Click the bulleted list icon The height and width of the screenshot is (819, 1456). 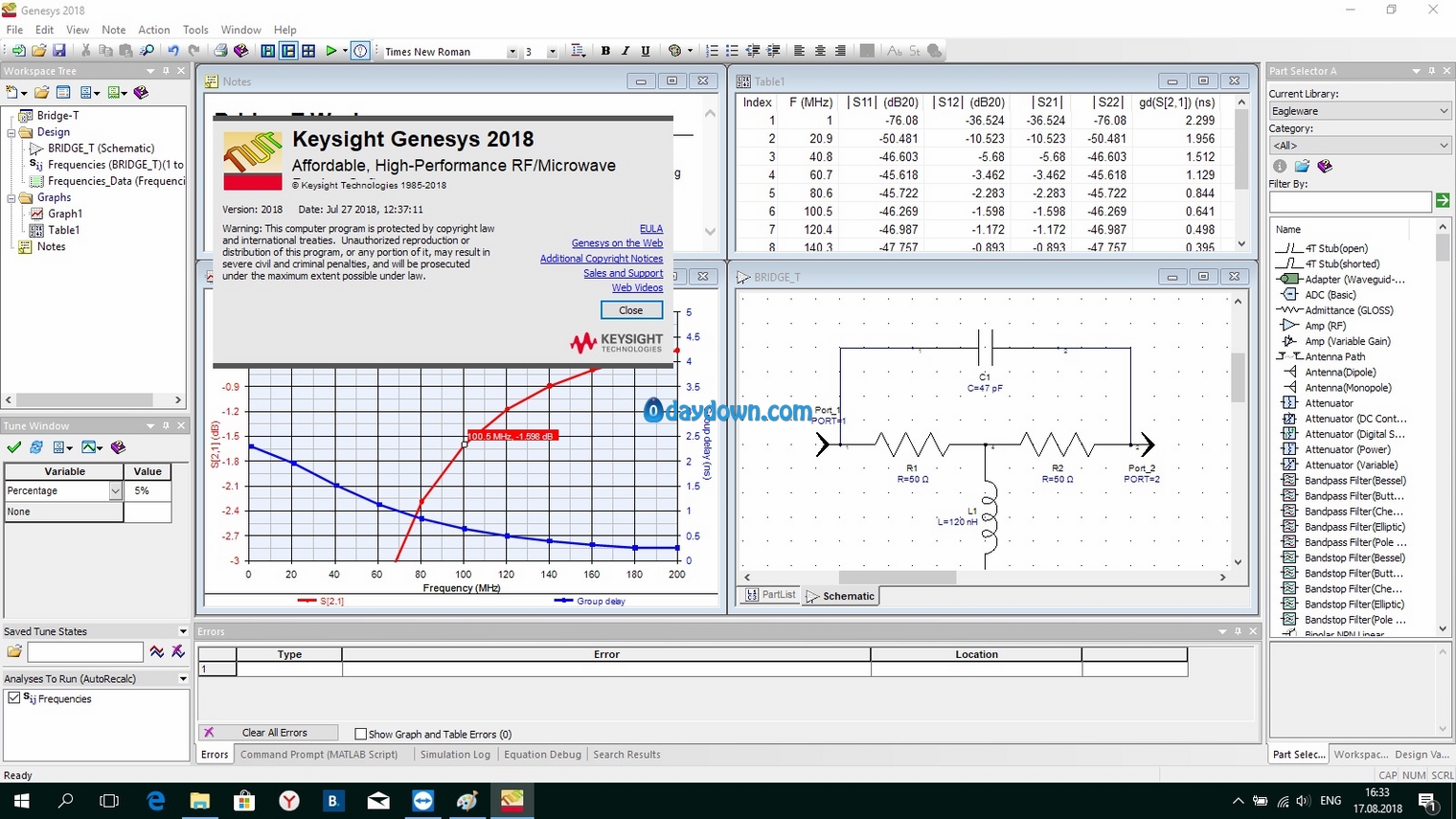tap(732, 51)
